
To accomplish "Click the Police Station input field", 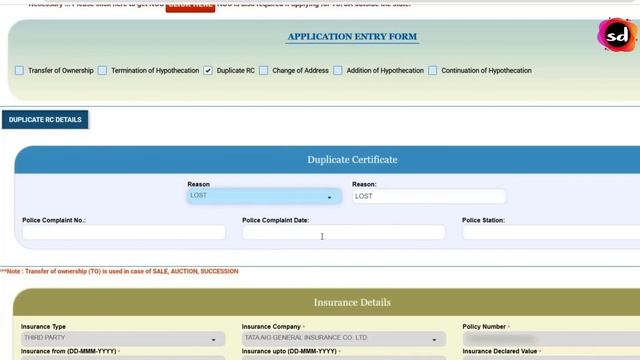I will click(551, 232).
